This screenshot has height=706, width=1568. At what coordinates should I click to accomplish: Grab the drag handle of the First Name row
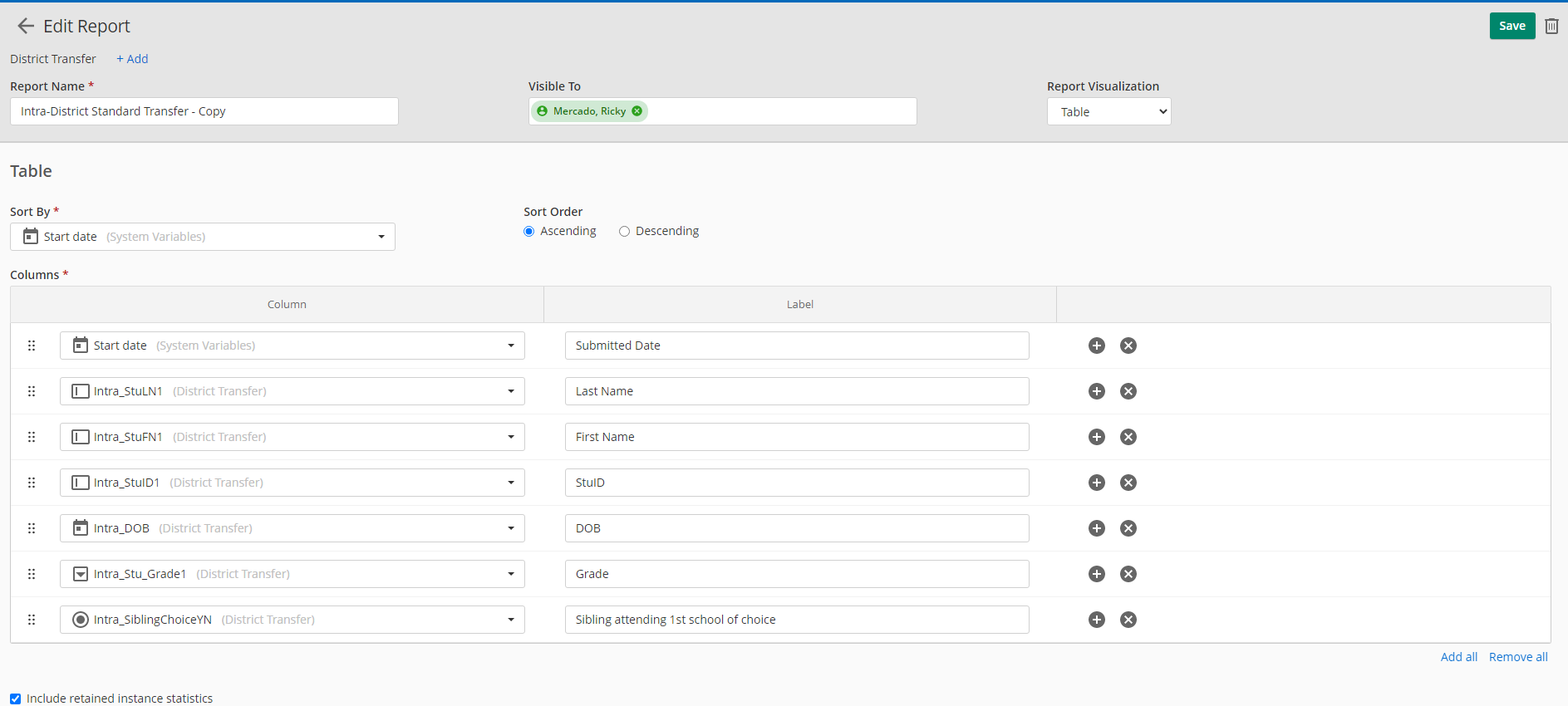[x=32, y=437]
